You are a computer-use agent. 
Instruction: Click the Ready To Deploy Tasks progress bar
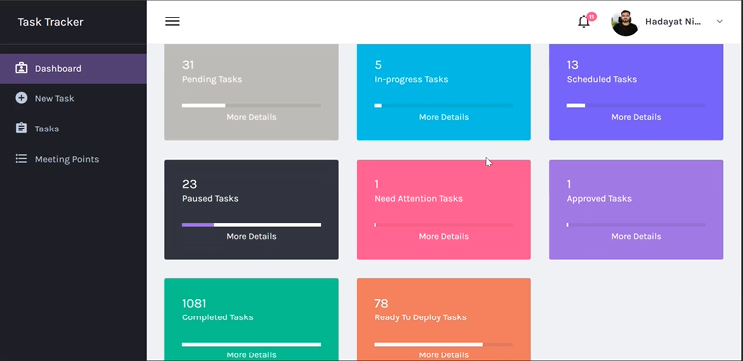[x=444, y=344]
